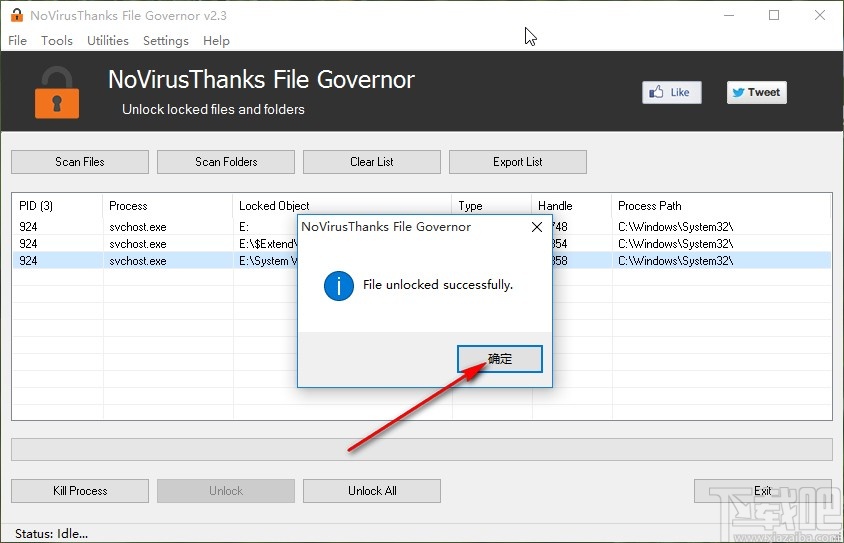Minimize the File Governor window
The image size is (844, 543).
tap(729, 15)
